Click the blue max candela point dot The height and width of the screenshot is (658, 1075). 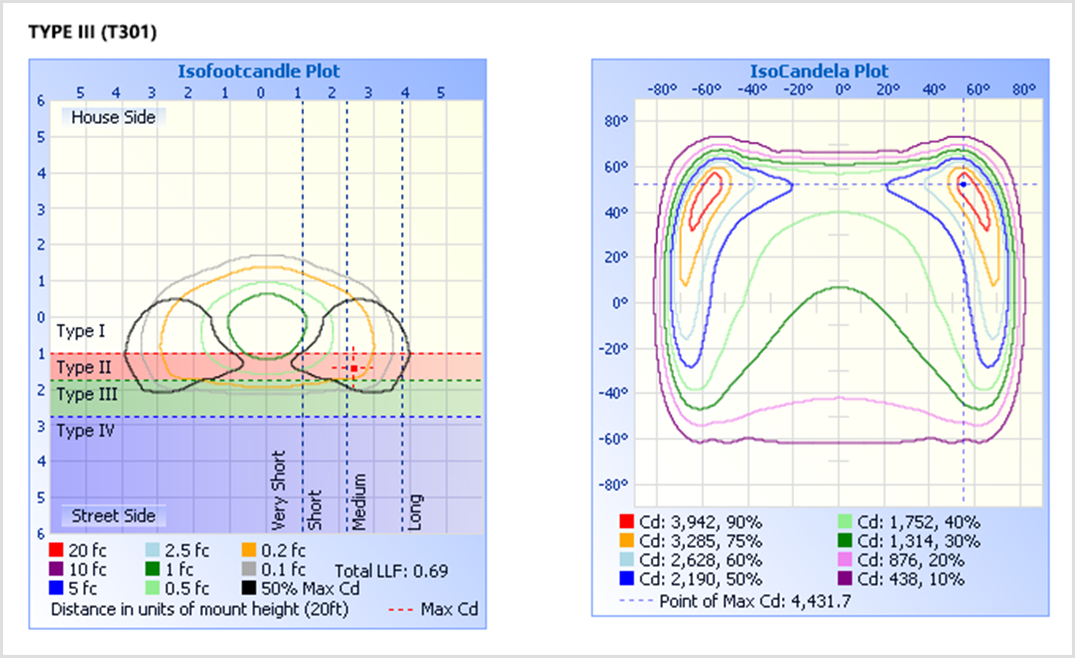point(963,184)
